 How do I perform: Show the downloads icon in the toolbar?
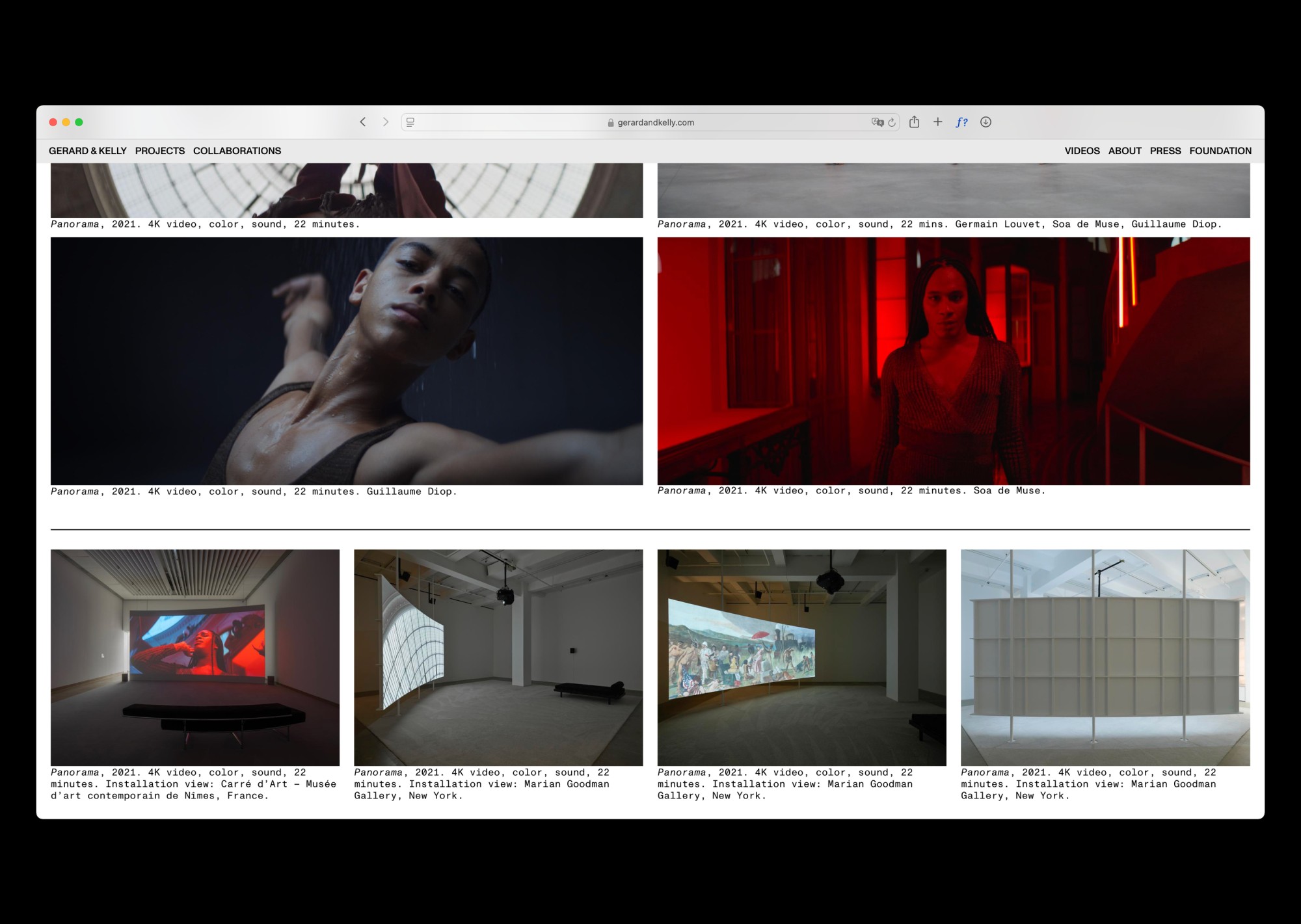(986, 122)
